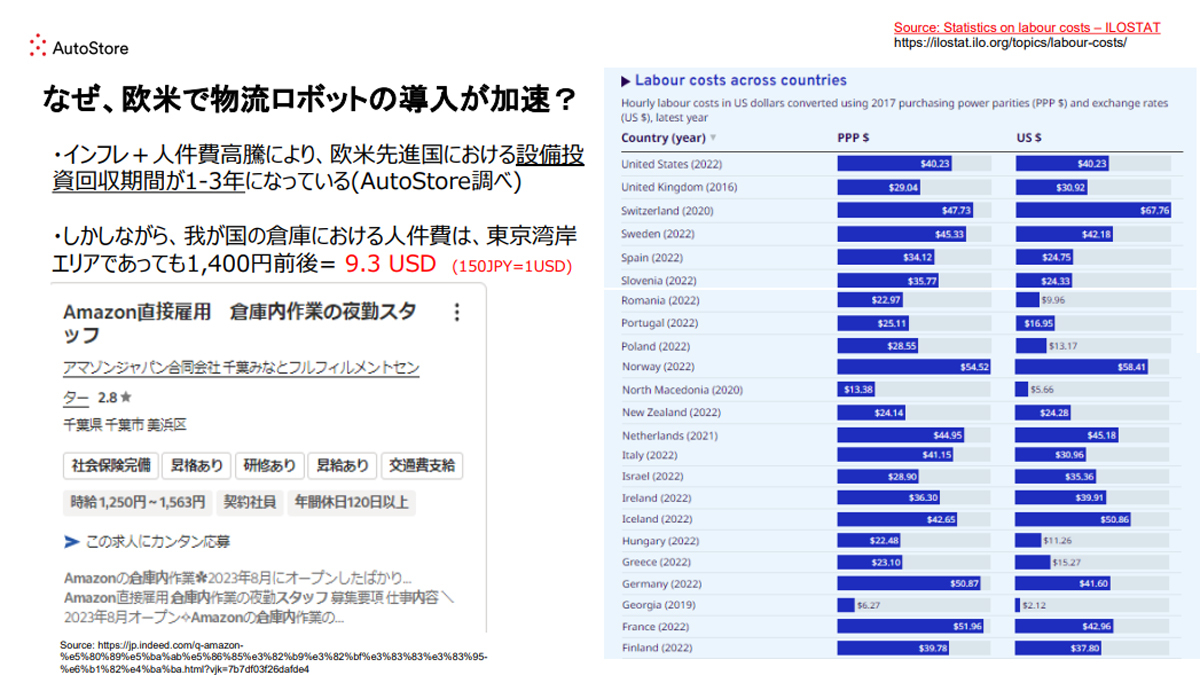Click the $67.76 Switzerland US$ bar
The height and width of the screenshot is (675, 1200).
coord(1095,210)
